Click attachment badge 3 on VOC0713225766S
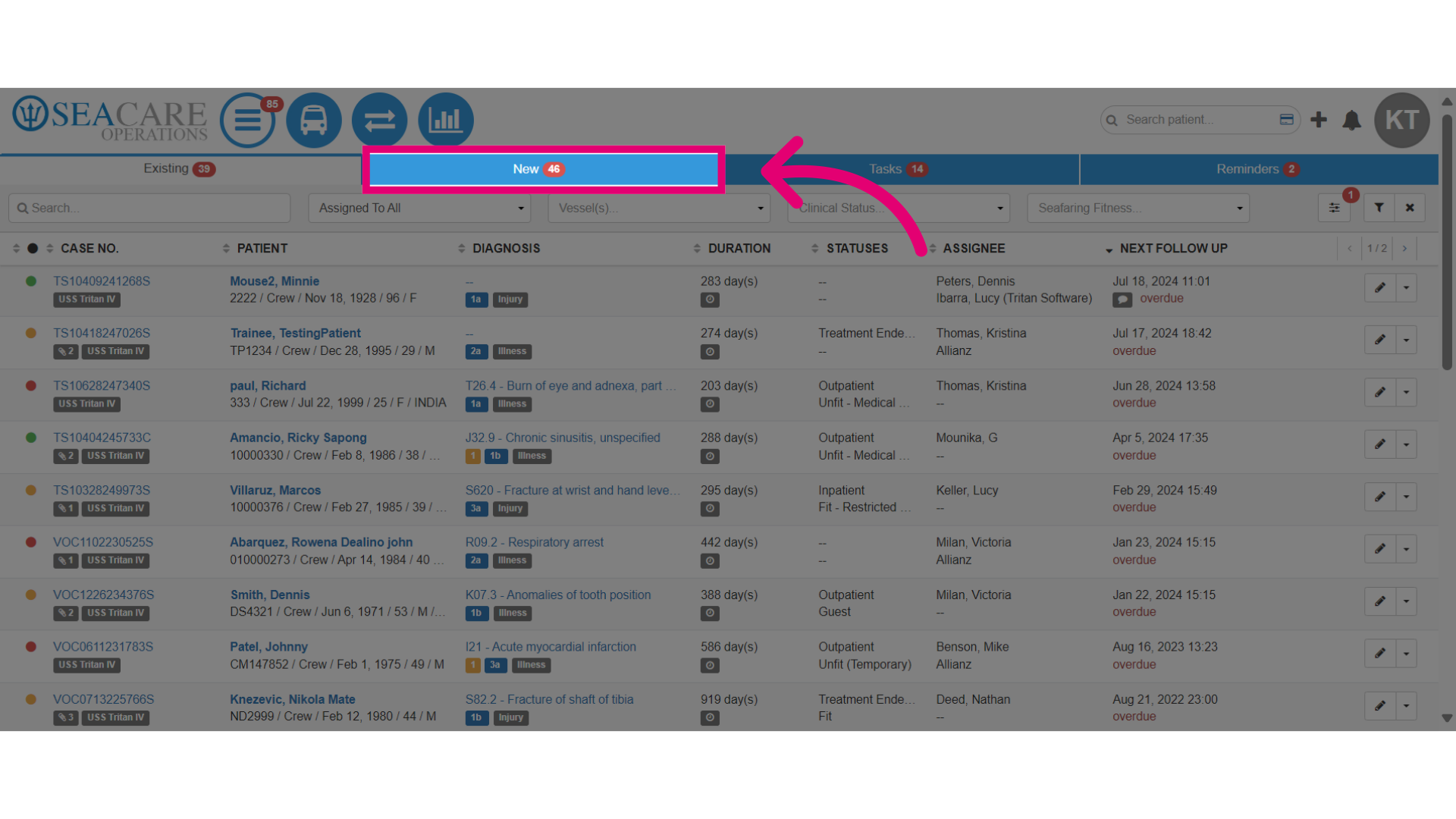Screen dimensions: 1456x819 (x=66, y=717)
